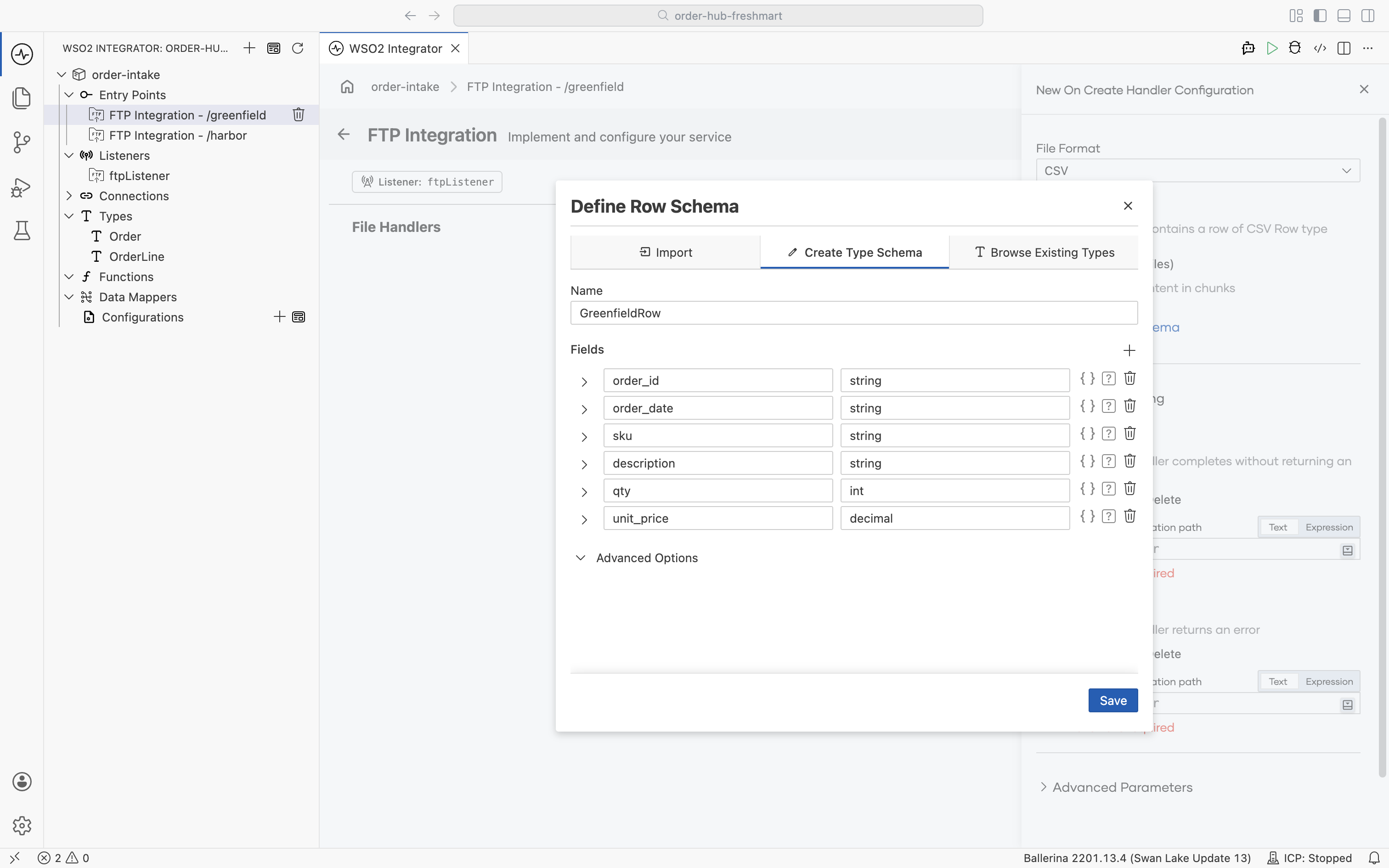The width and height of the screenshot is (1389, 868).
Task: Click the qty type field showing int
Action: [955, 491]
